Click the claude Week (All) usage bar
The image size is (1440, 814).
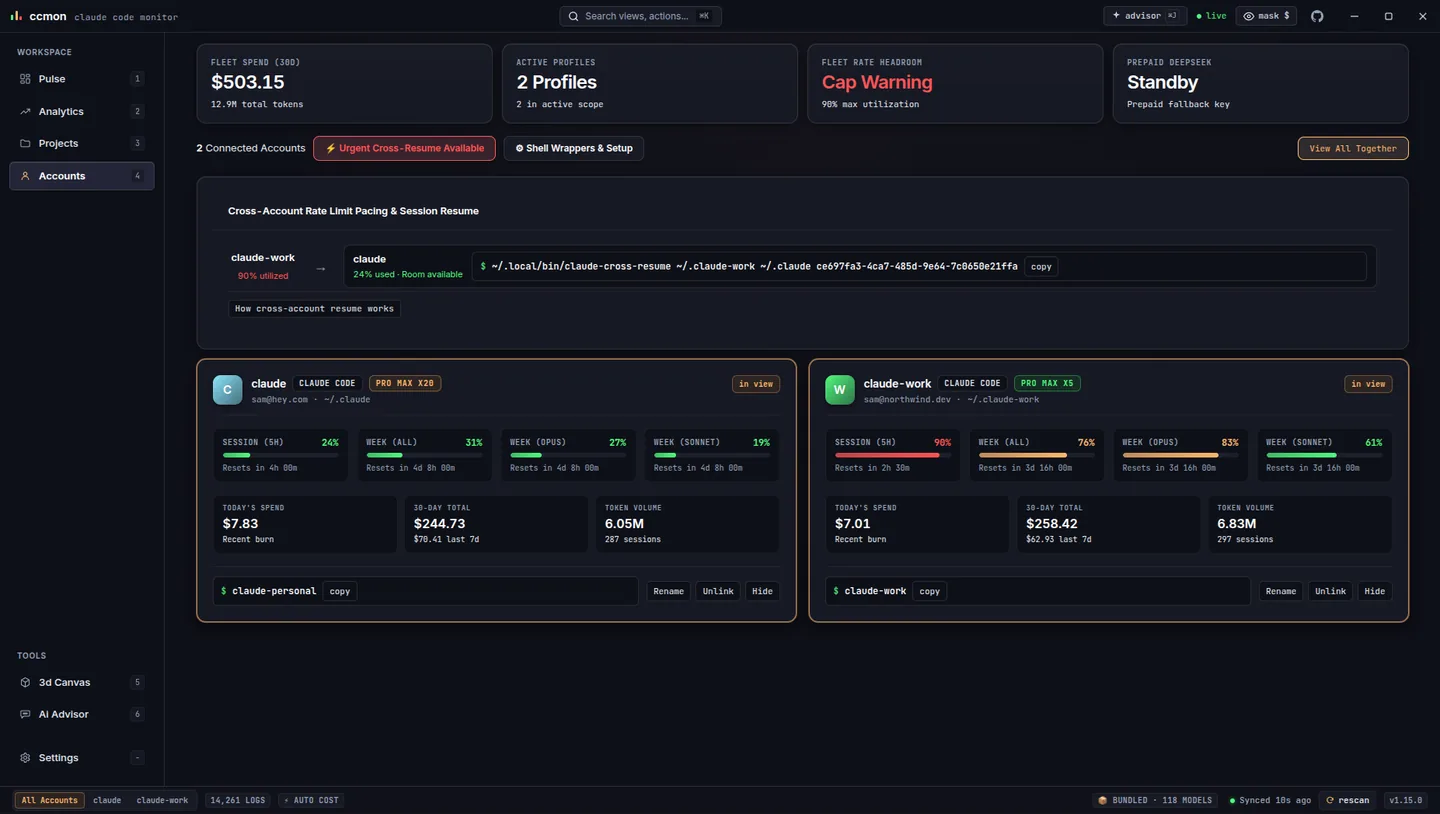point(424,455)
